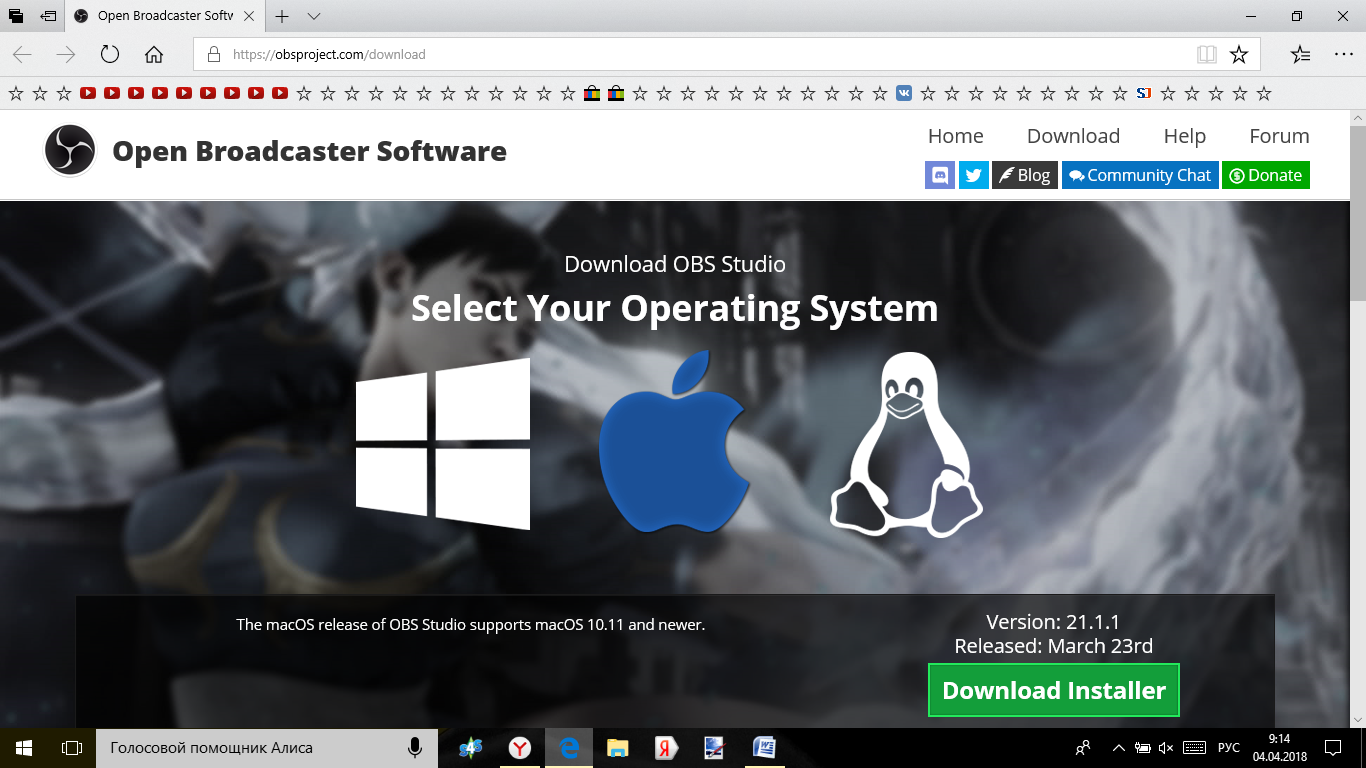Add page to favorites with star icon
Screen dimensions: 1366x768
[x=1239, y=55]
